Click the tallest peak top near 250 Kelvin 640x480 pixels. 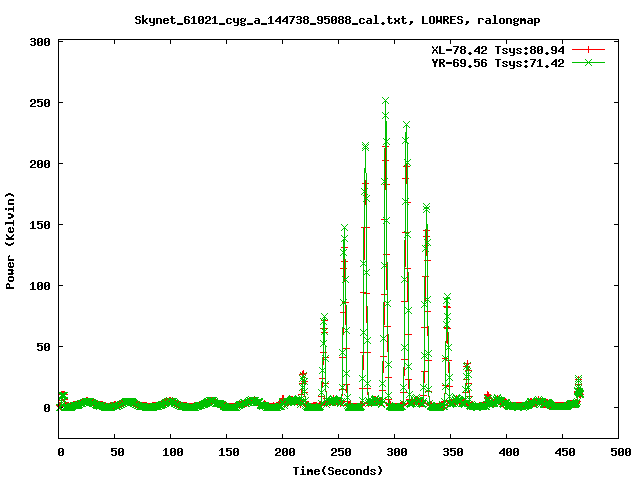pos(385,101)
